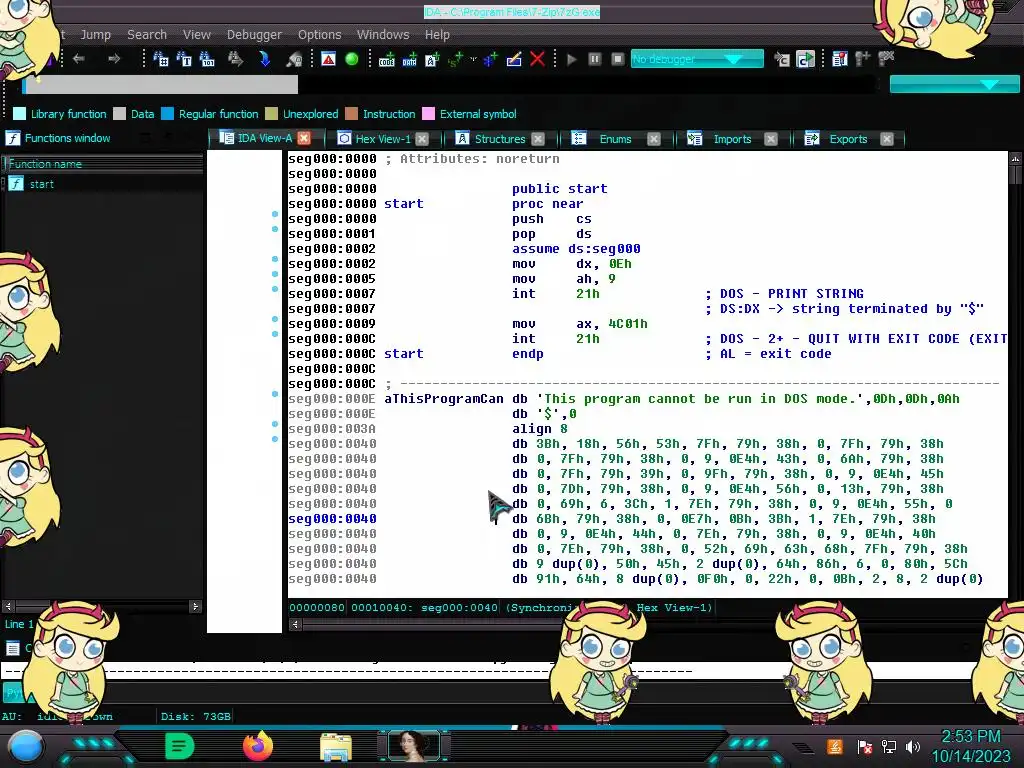Click the Convert to Code toolbar icon

[x=387, y=59]
